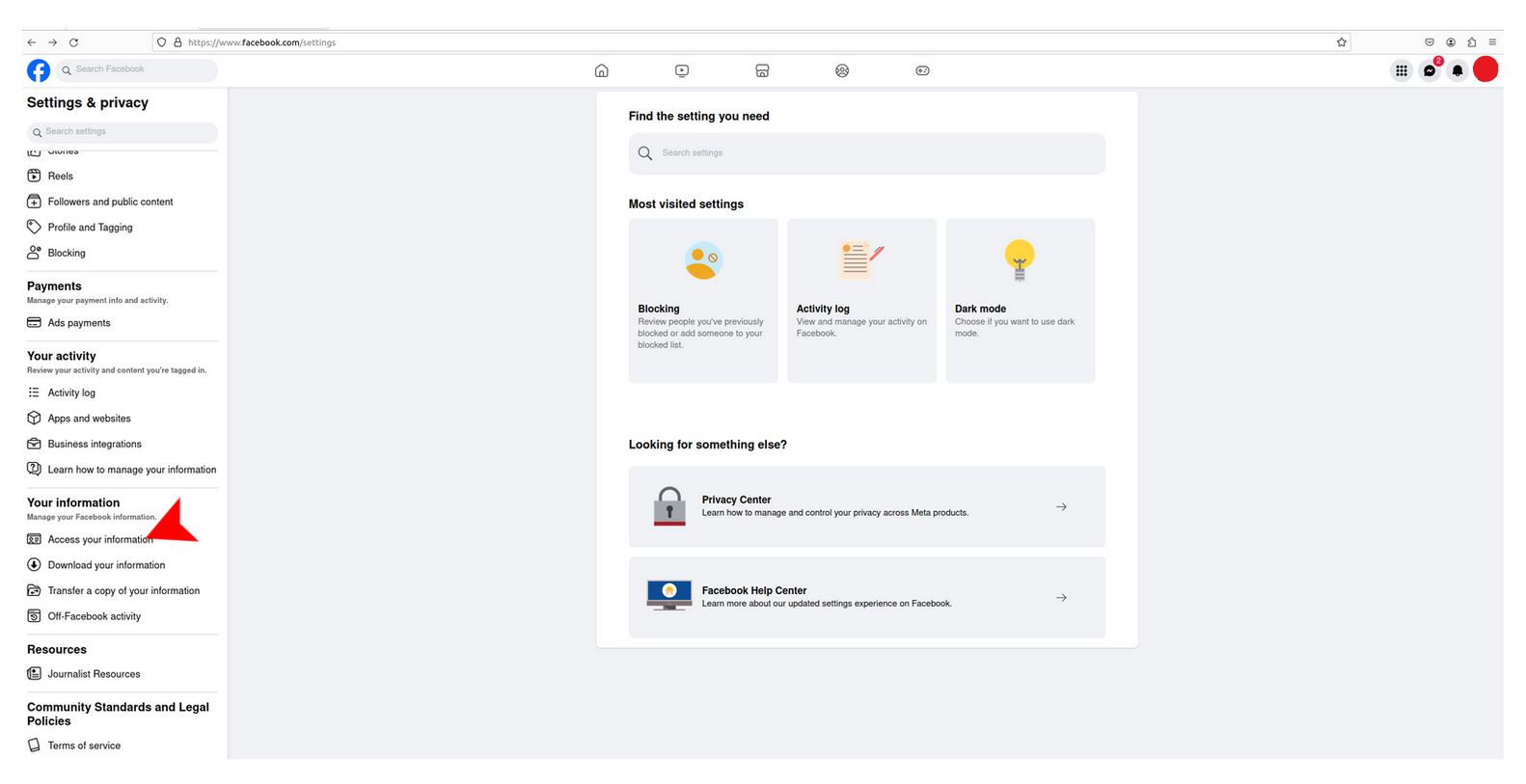The image size is (1526, 784).
Task: Click the Reels sidebar icon
Action: (x=34, y=176)
